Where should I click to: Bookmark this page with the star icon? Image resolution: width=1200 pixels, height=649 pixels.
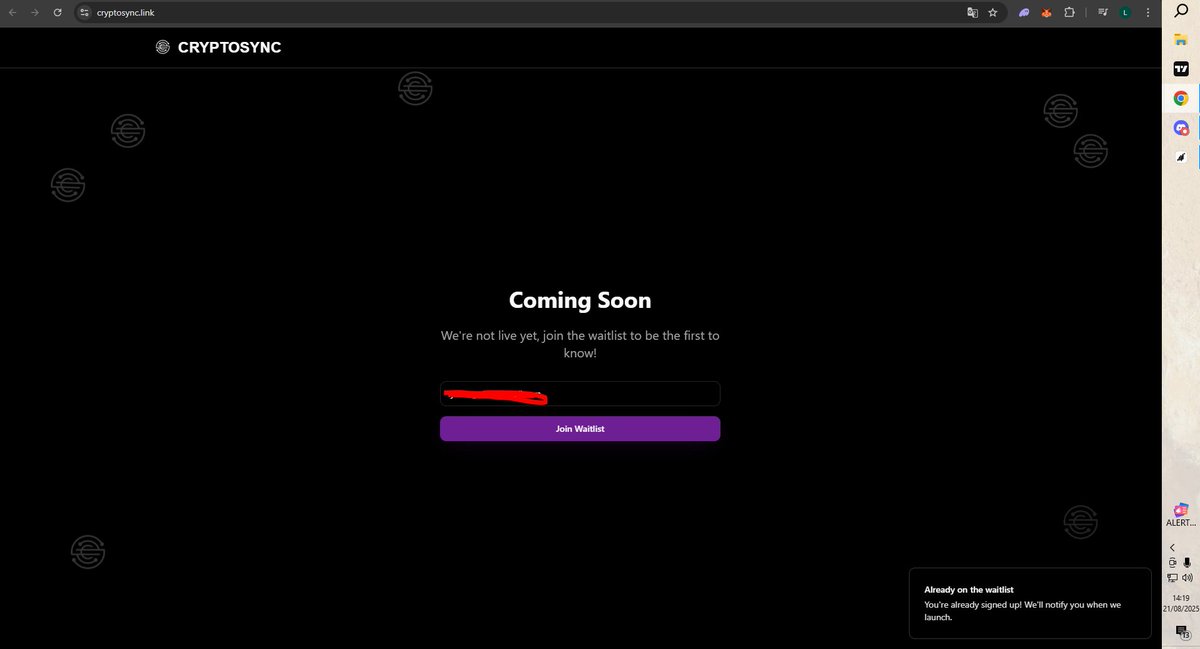pyautogui.click(x=993, y=13)
